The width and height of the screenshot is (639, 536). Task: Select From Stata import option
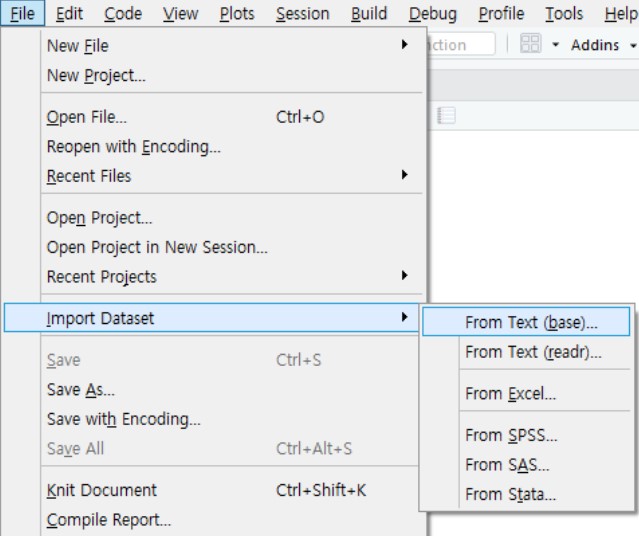(510, 494)
